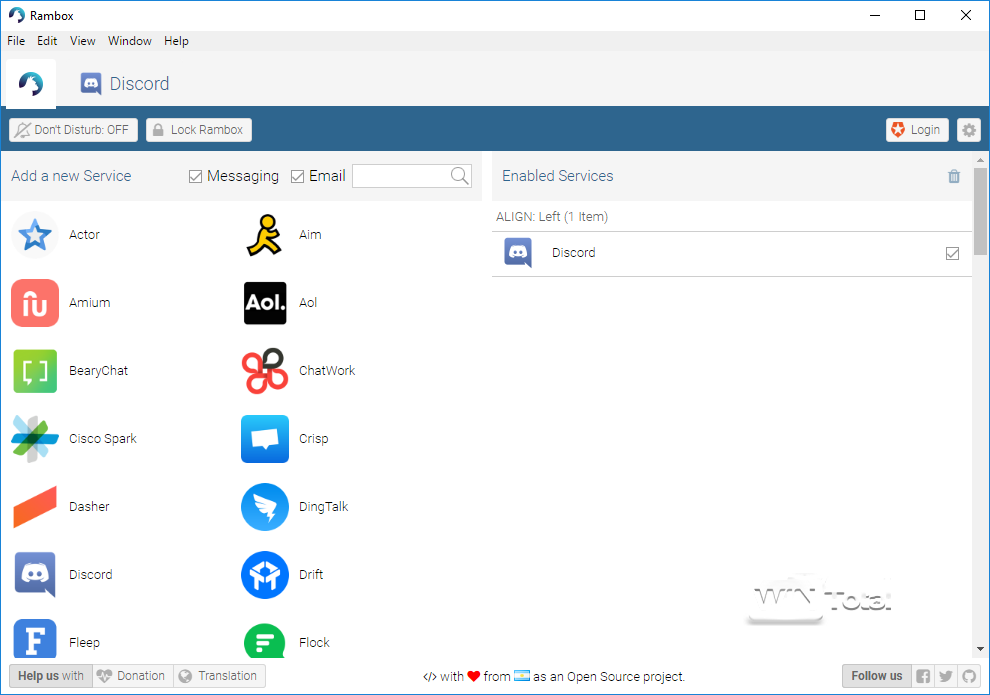Click the BearyChat label
The image size is (990, 695).
[98, 371]
